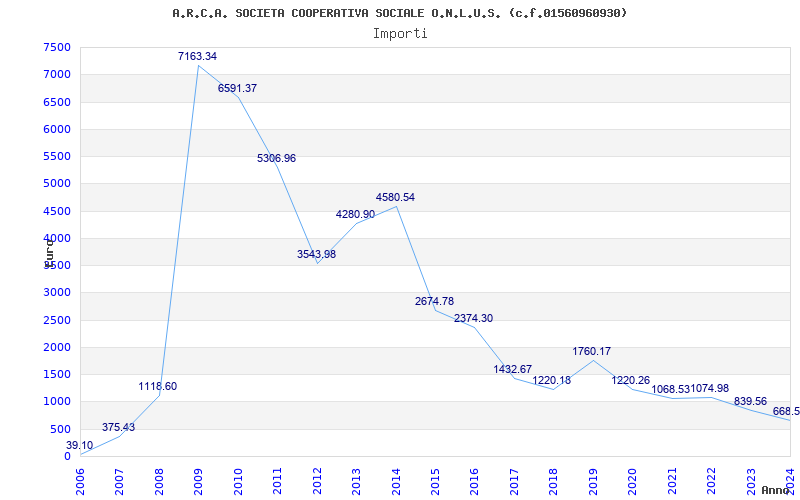Image resolution: width=800 pixels, height=500 pixels.
Task: Click the 2500 y-axis tick label
Action: (57, 320)
